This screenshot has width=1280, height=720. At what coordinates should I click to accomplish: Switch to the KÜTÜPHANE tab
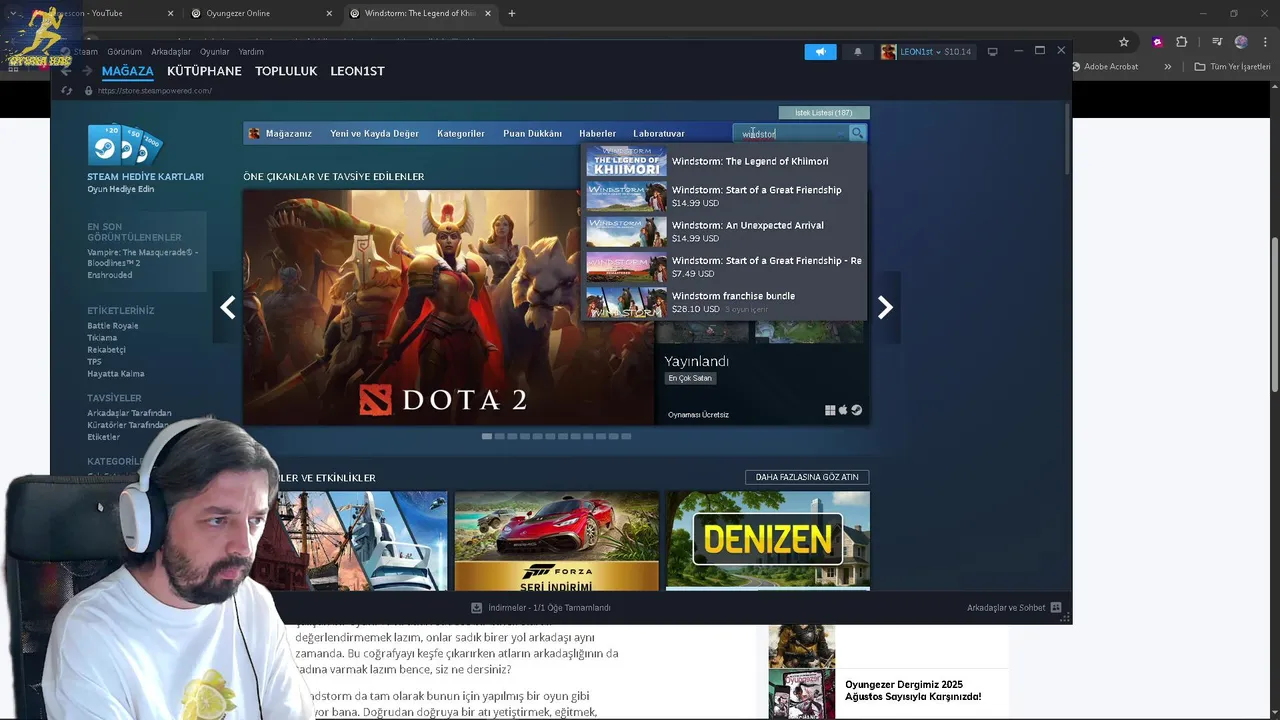coord(204,71)
